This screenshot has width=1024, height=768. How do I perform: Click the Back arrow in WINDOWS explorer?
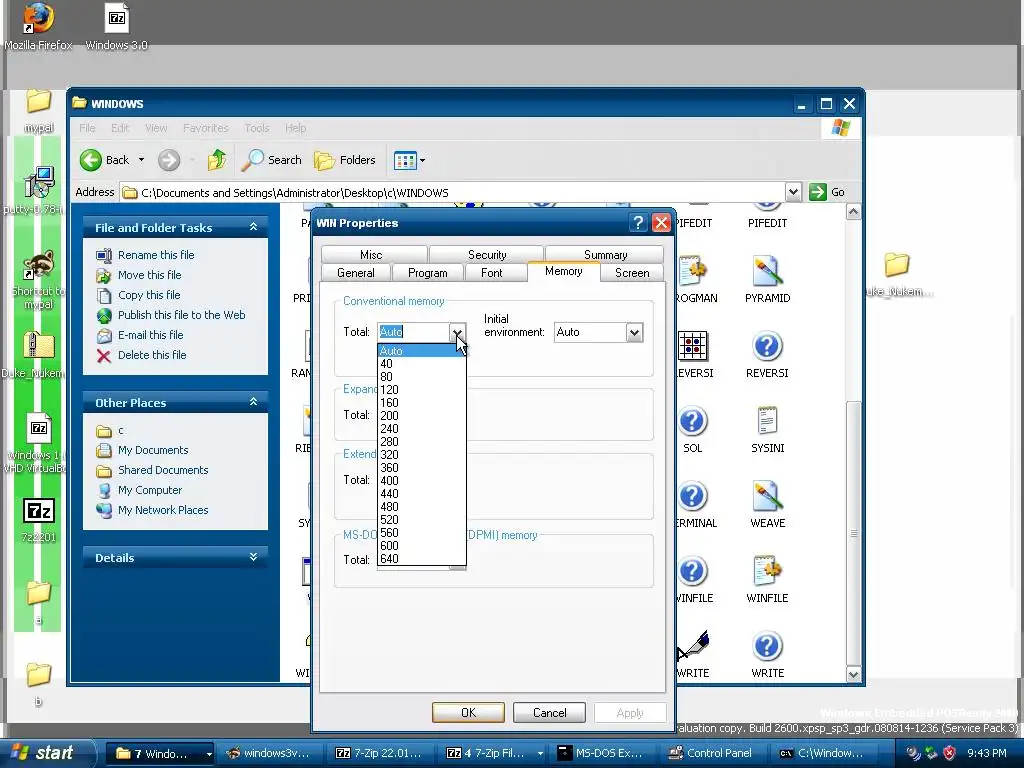pos(91,160)
